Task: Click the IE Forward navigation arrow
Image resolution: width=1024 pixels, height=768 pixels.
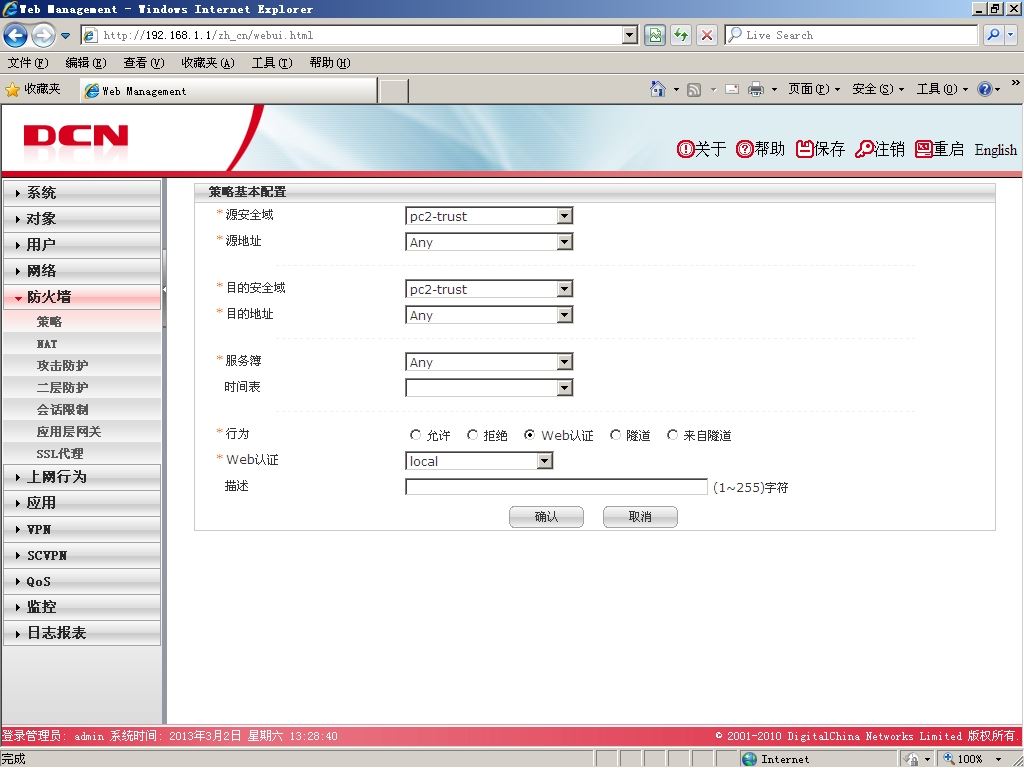Action: point(43,35)
